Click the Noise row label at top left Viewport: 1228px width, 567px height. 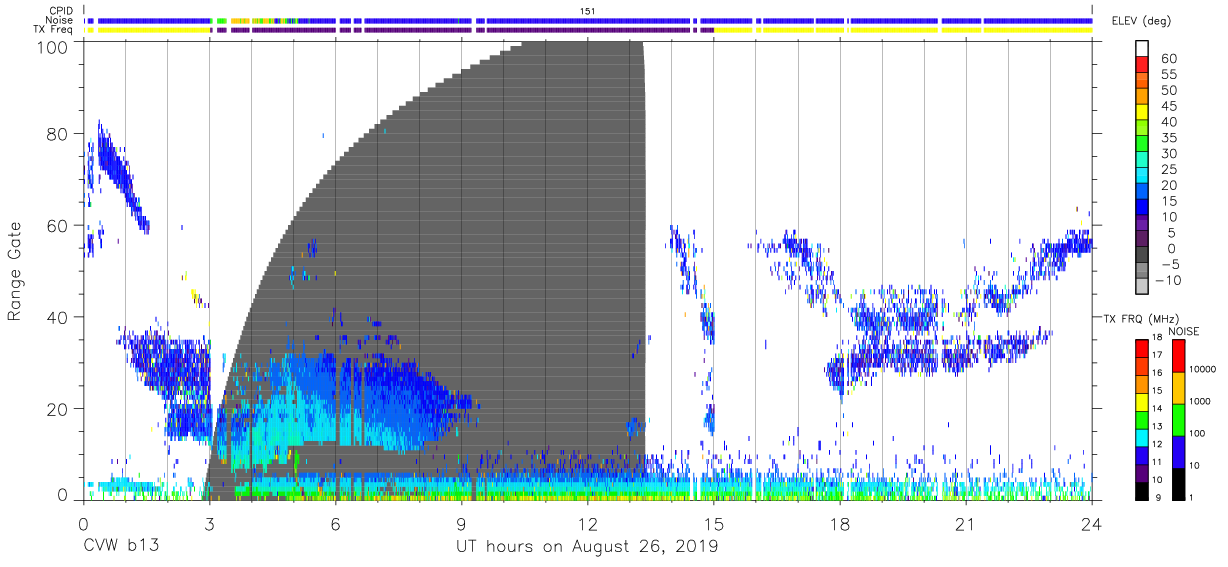[x=61, y=20]
